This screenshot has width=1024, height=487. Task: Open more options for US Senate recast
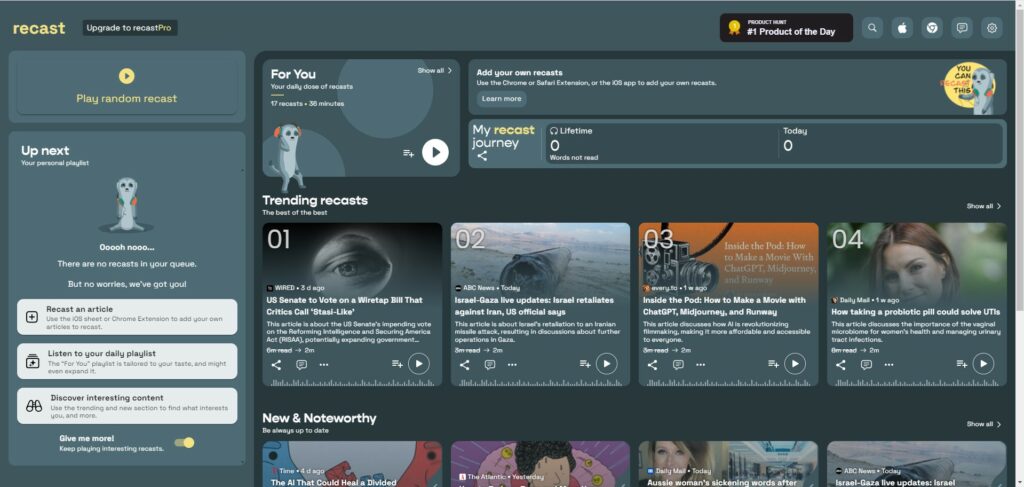324,365
